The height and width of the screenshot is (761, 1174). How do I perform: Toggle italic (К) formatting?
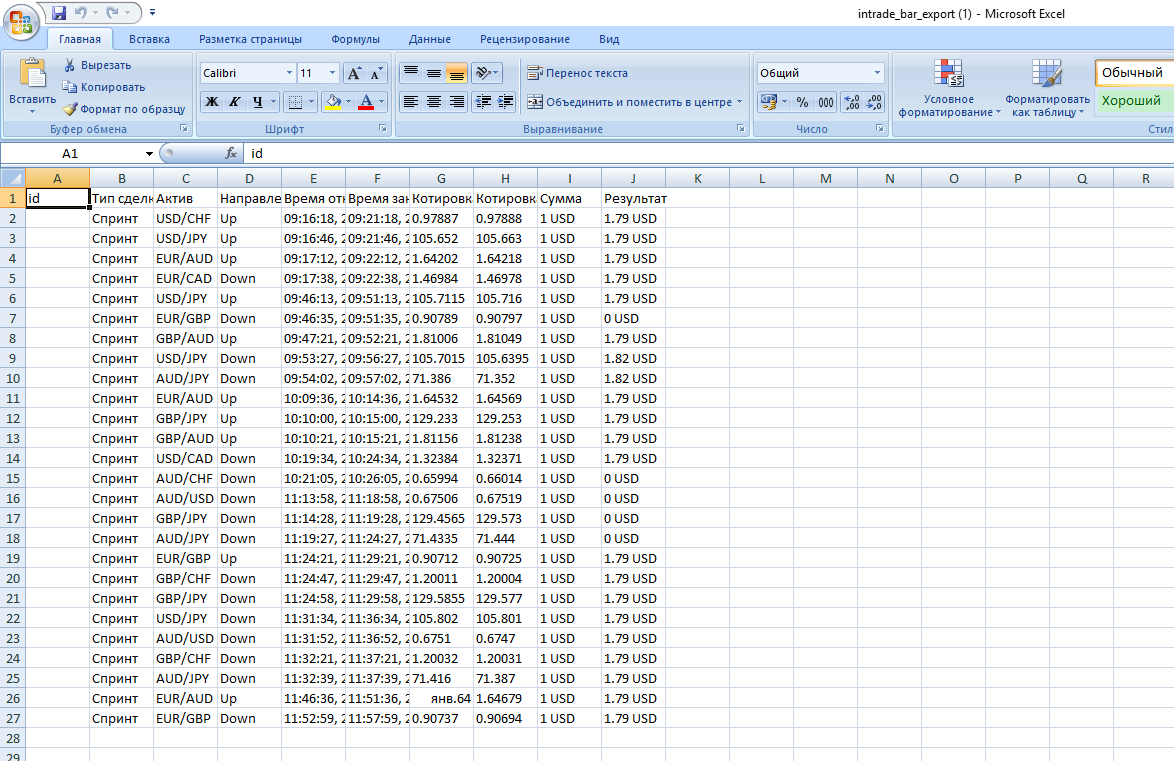pyautogui.click(x=234, y=102)
